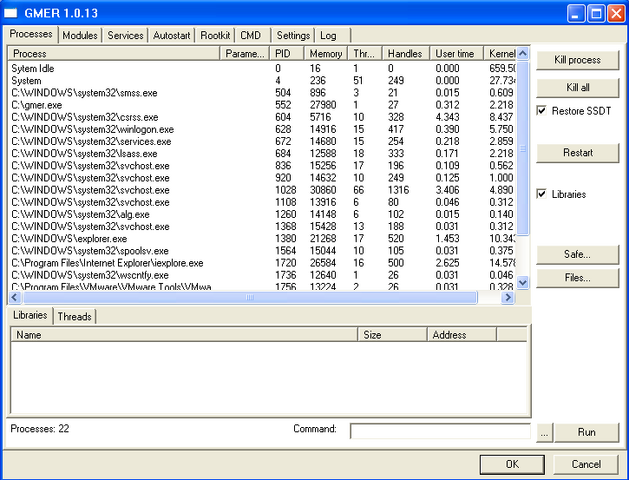The width and height of the screenshot is (629, 480).
Task: Click the horizontal scrollbar thumb of process list
Action: coord(250,297)
